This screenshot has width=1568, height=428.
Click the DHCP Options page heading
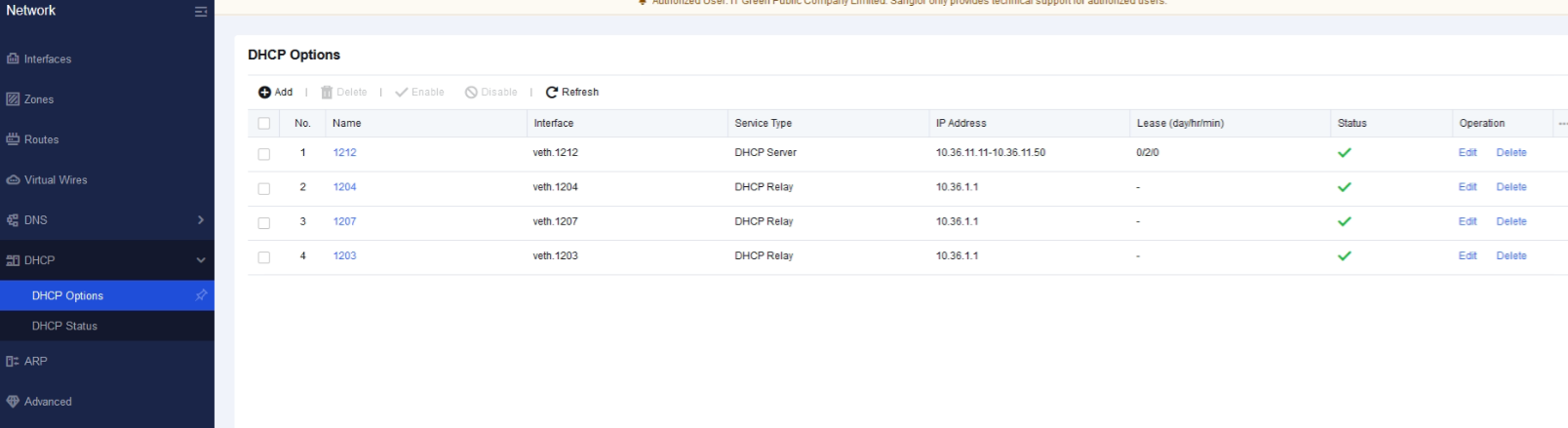tap(294, 55)
